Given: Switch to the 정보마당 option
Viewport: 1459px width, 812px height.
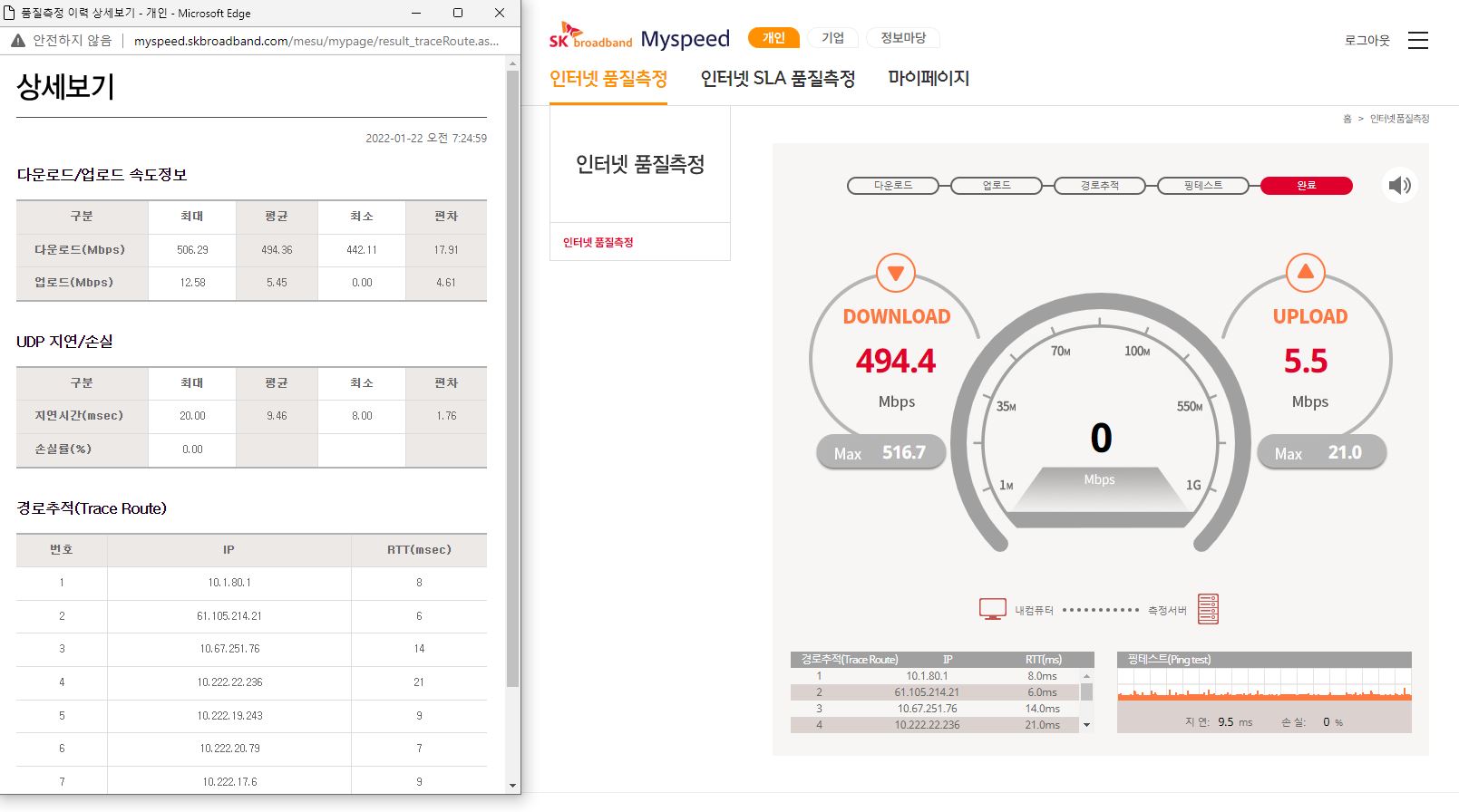Looking at the screenshot, I should tap(902, 38).
